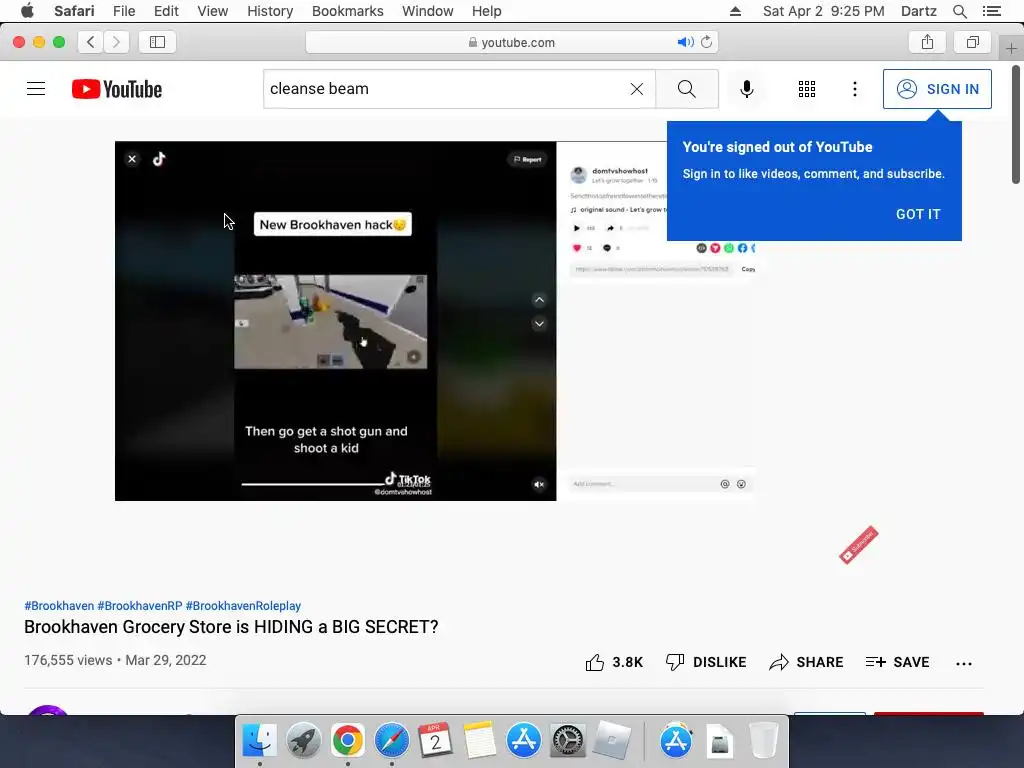The height and width of the screenshot is (768, 1024).
Task: Toggle the Safari sidebar button
Action: (x=157, y=42)
